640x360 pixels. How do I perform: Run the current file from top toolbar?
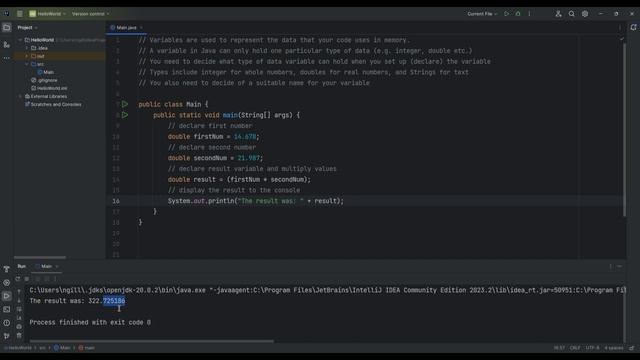[507, 14]
